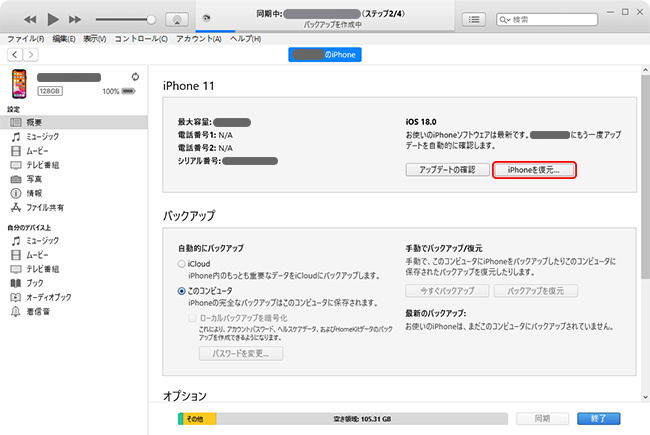Click the fast-forward button
Viewport: 650px width, 435px height.
[x=76, y=19]
